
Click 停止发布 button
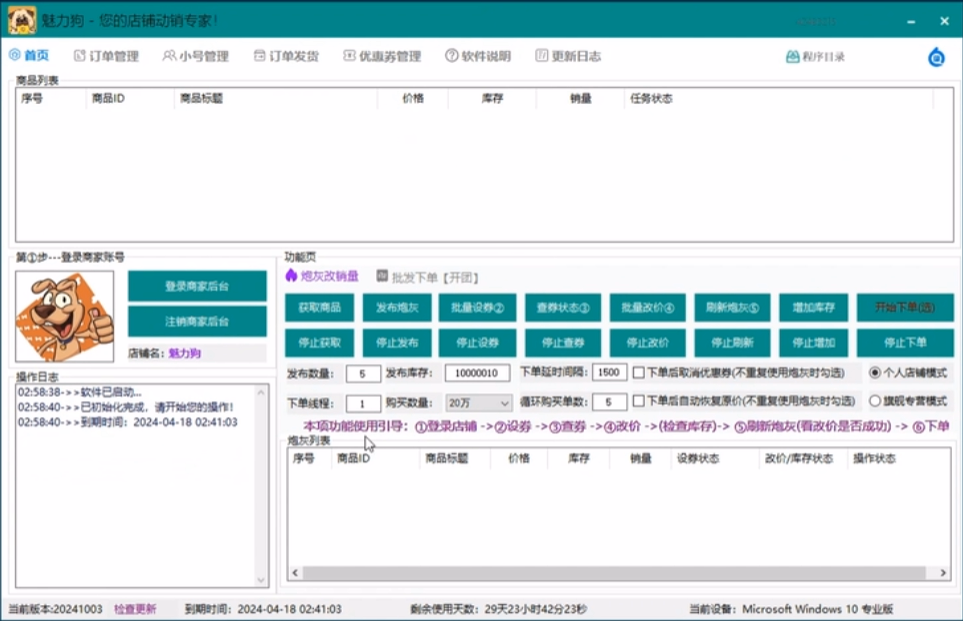pyautogui.click(x=397, y=343)
